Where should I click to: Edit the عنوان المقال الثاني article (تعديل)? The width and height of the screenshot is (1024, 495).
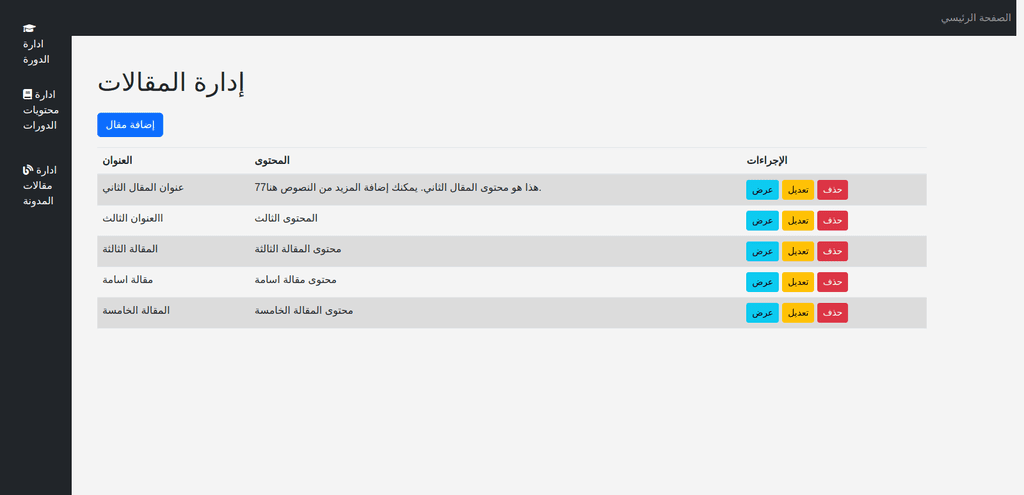(x=798, y=190)
